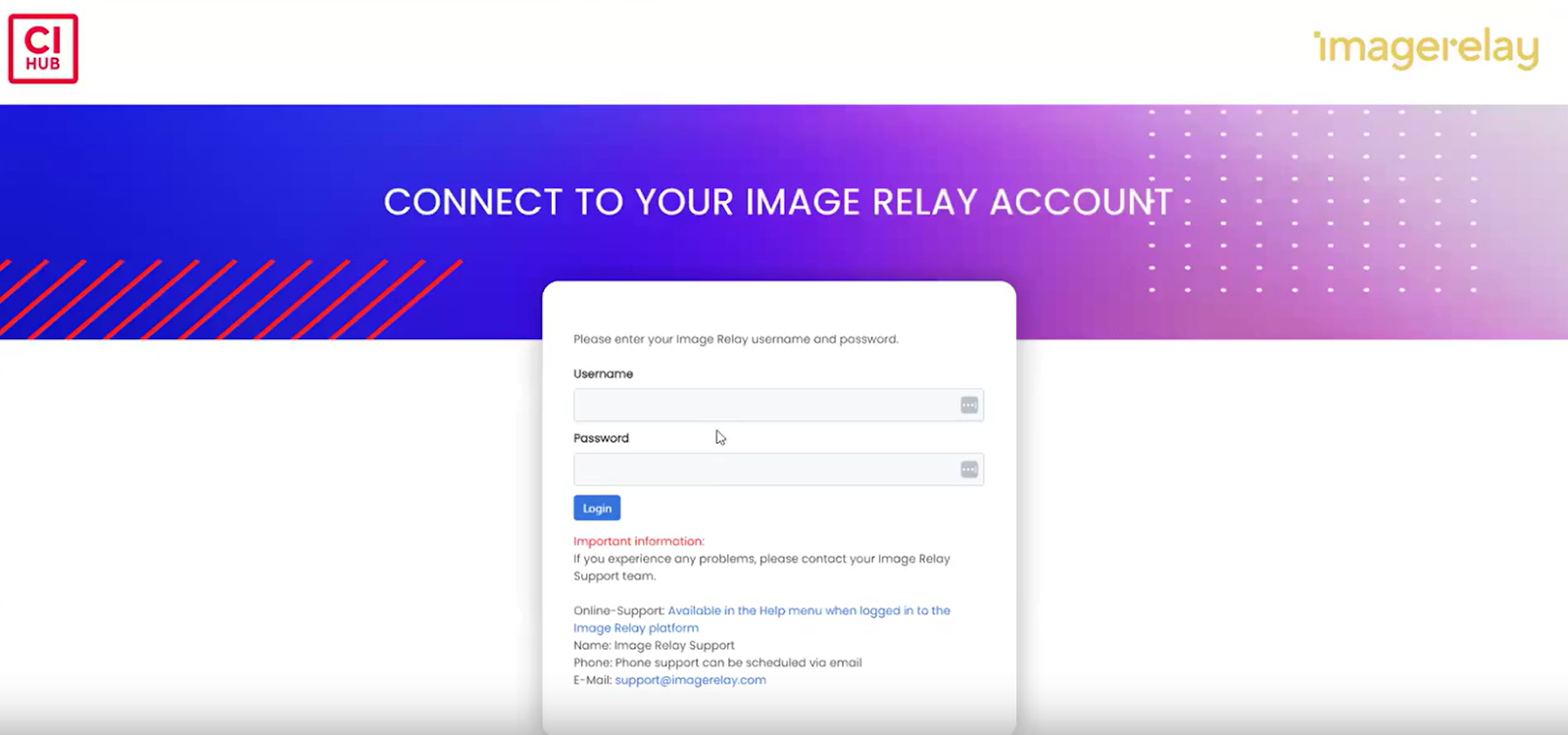Click 'Phone: Phone support can be scheduled via email' text
The width and height of the screenshot is (1568, 735).
point(717,662)
